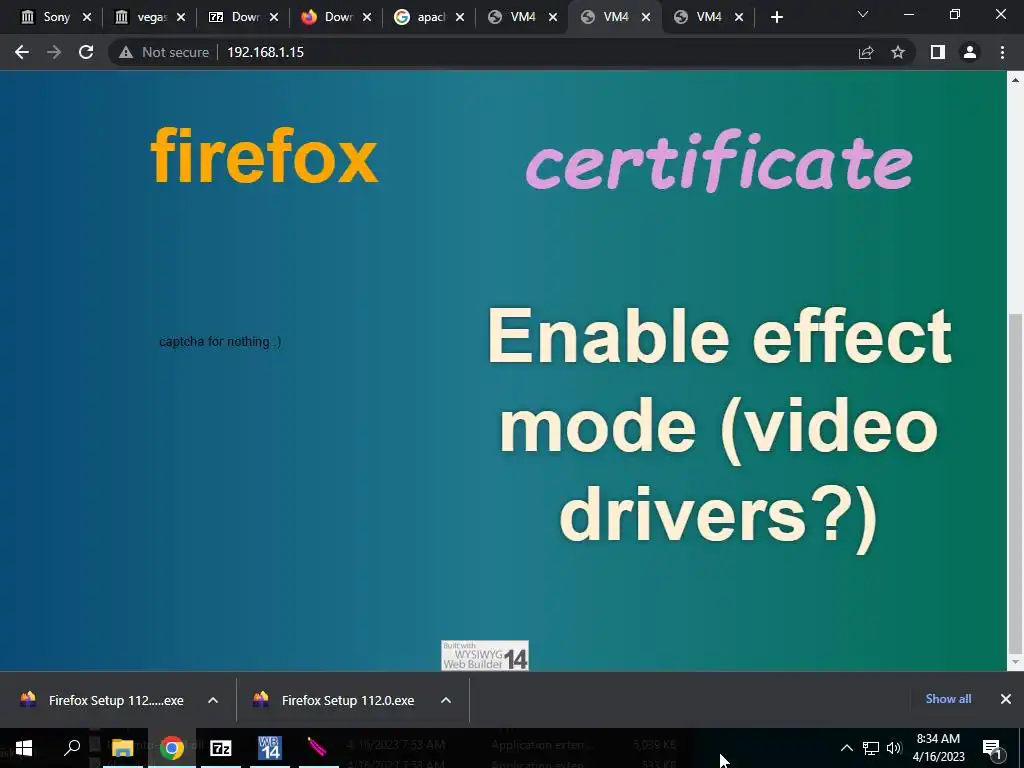Minimize the Chrome window
1024x768 pixels.
pyautogui.click(x=908, y=14)
